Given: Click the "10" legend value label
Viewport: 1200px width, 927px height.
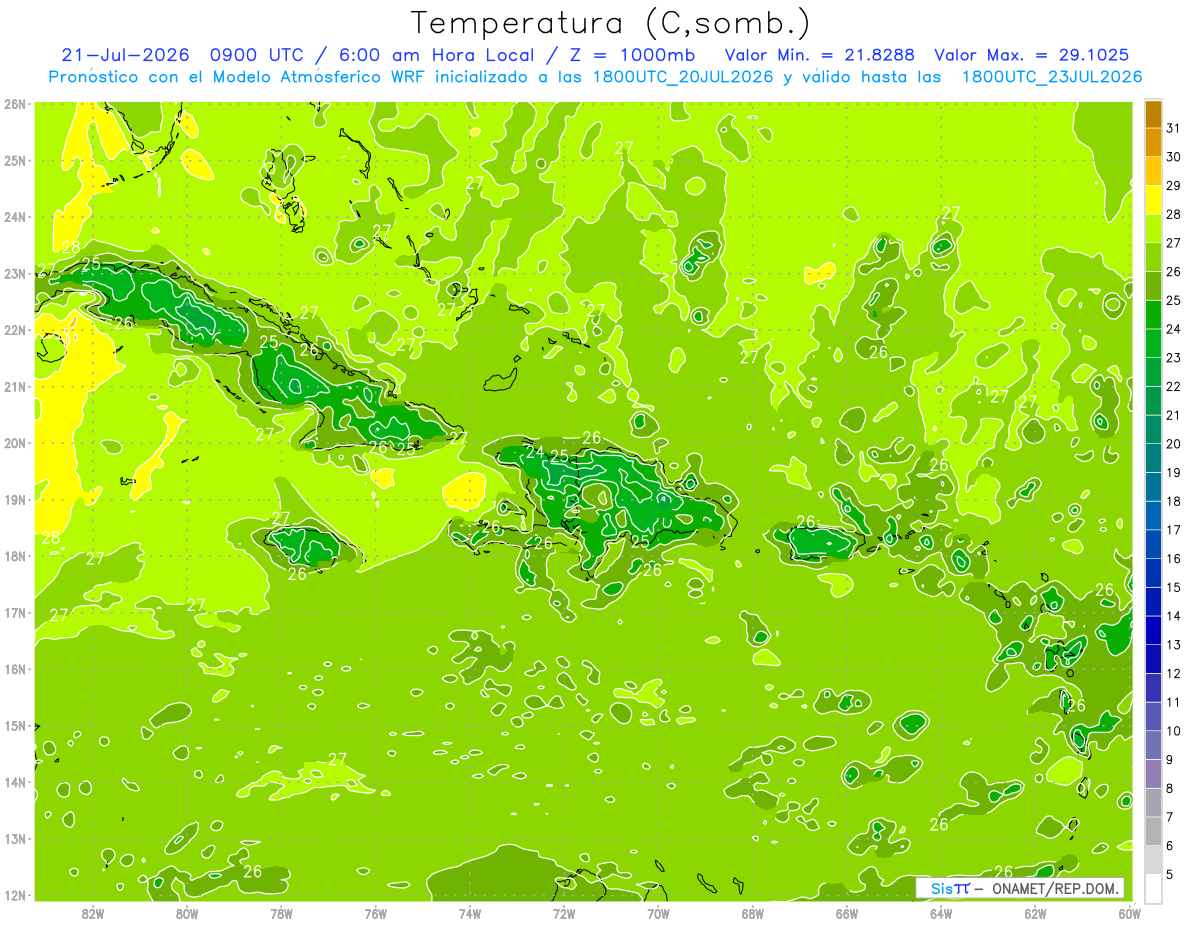Looking at the screenshot, I should point(1174,731).
